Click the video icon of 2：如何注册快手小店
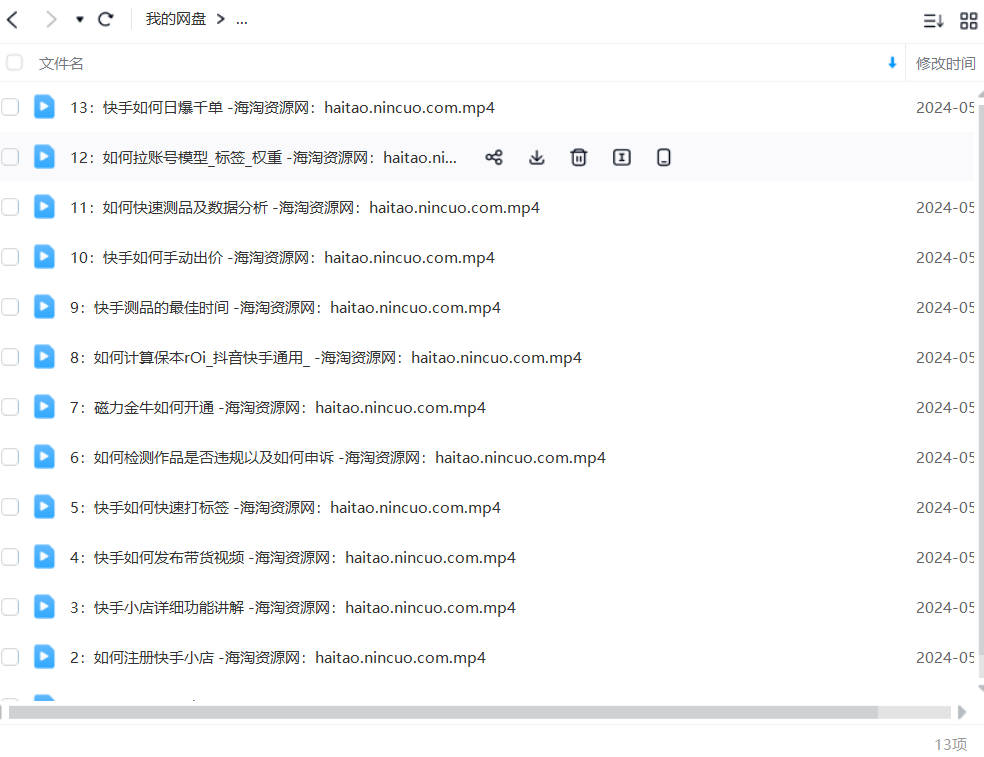984x757 pixels. point(44,657)
